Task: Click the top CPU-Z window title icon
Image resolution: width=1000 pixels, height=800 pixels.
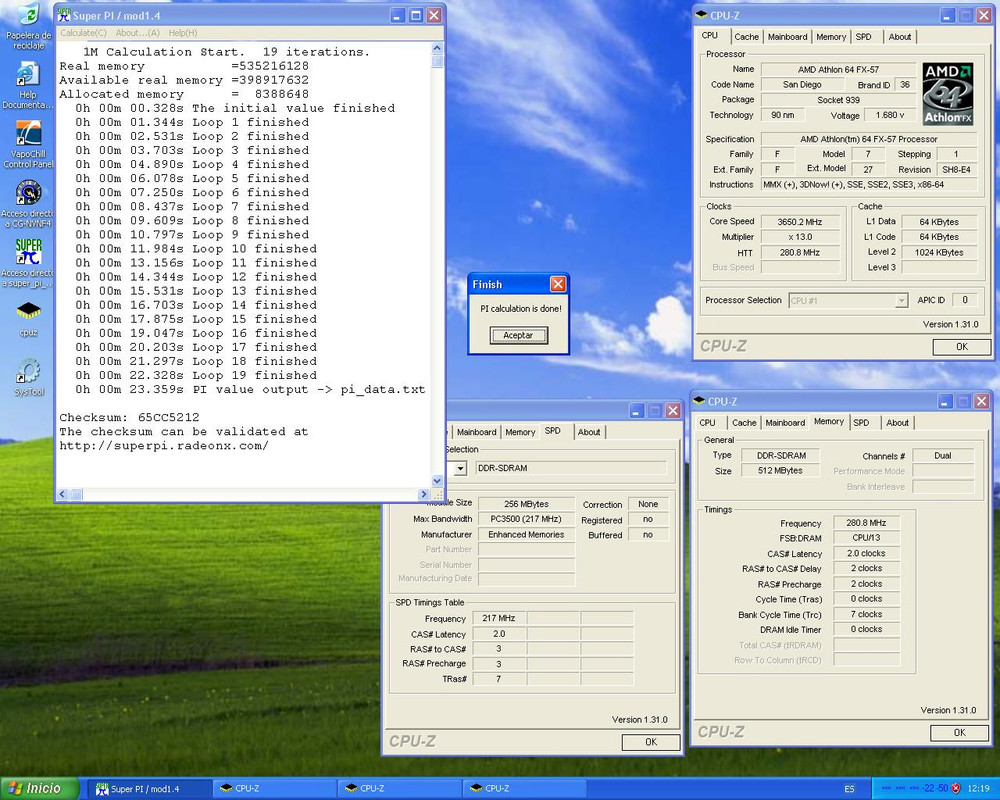Action: point(701,15)
